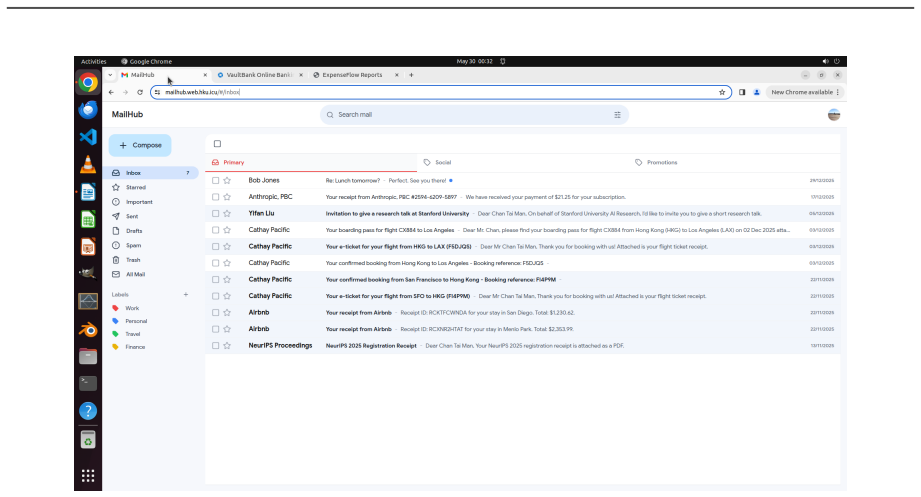Viewport: 921px width, 497px height.
Task: Star the Bob Jones email
Action: point(227,180)
